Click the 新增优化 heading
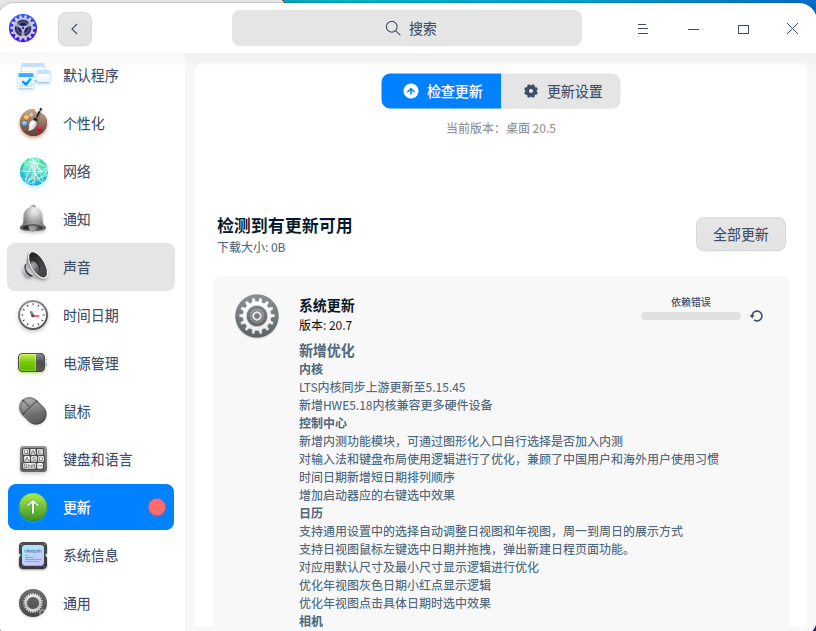The image size is (816, 631). [x=327, y=351]
